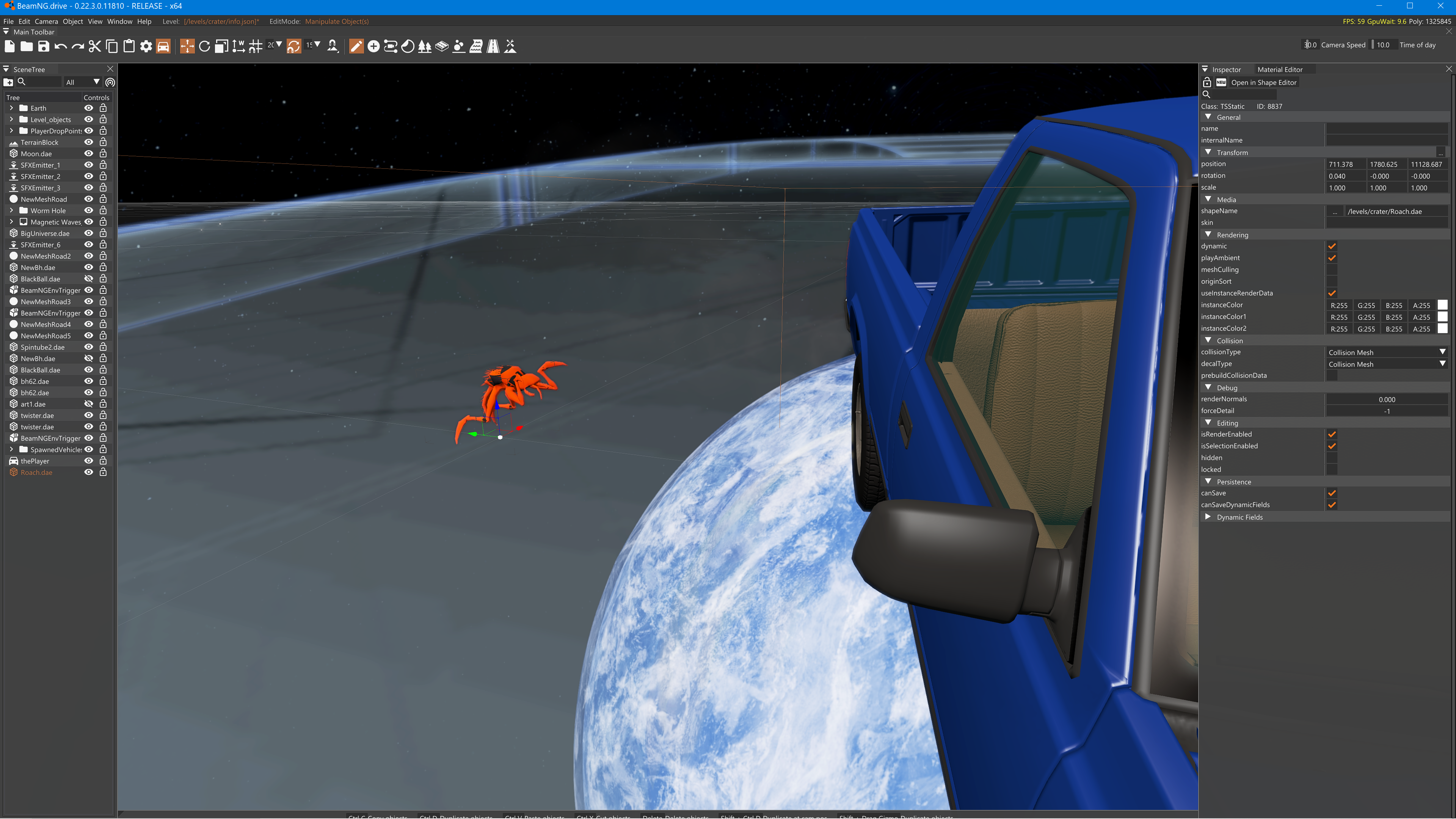Screen dimensions: 1456x819
Task: Expand the SpawnedVehicles folder
Action: point(11,449)
